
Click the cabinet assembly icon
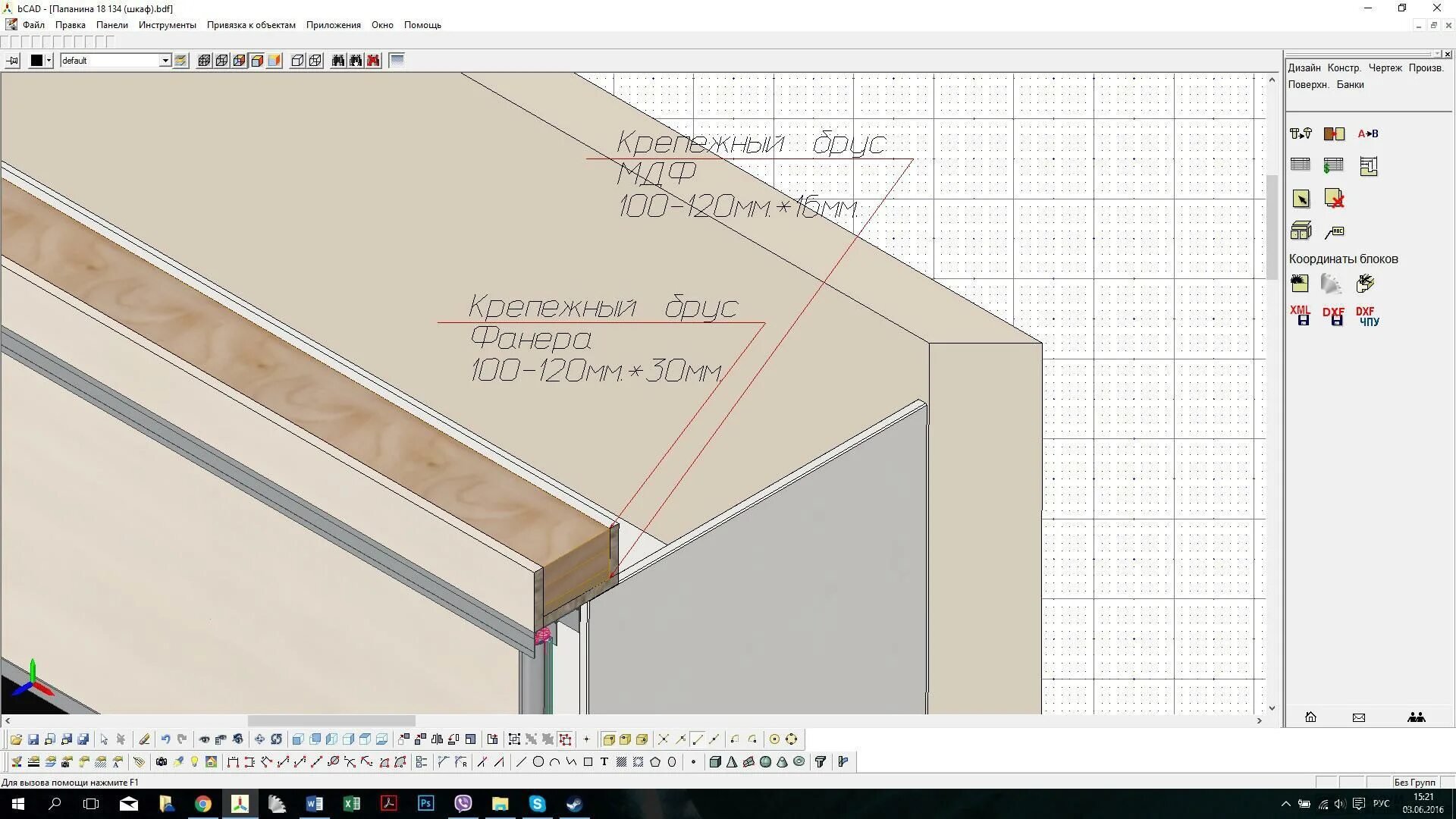click(1301, 231)
